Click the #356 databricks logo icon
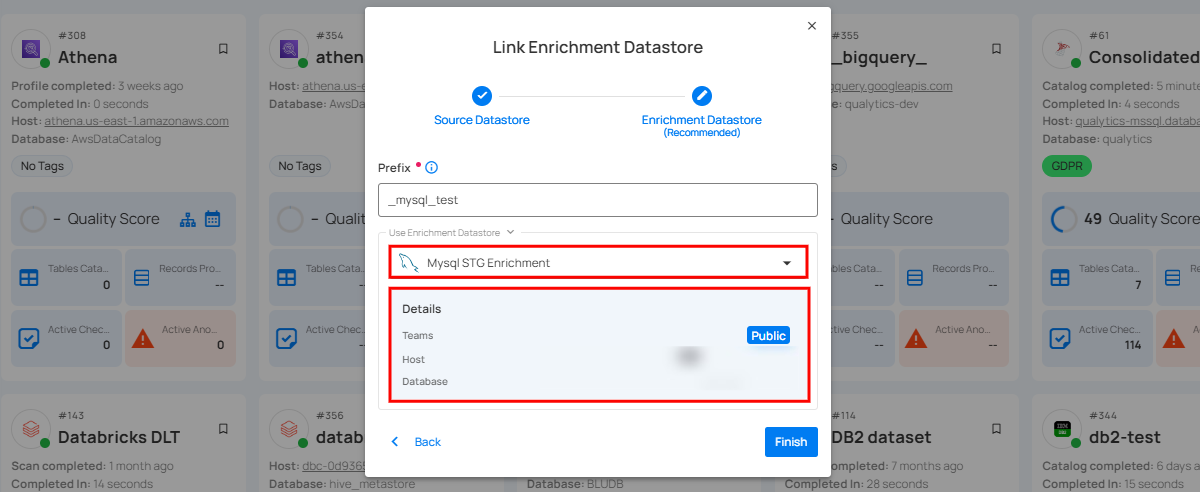1200x492 pixels. pos(289,428)
